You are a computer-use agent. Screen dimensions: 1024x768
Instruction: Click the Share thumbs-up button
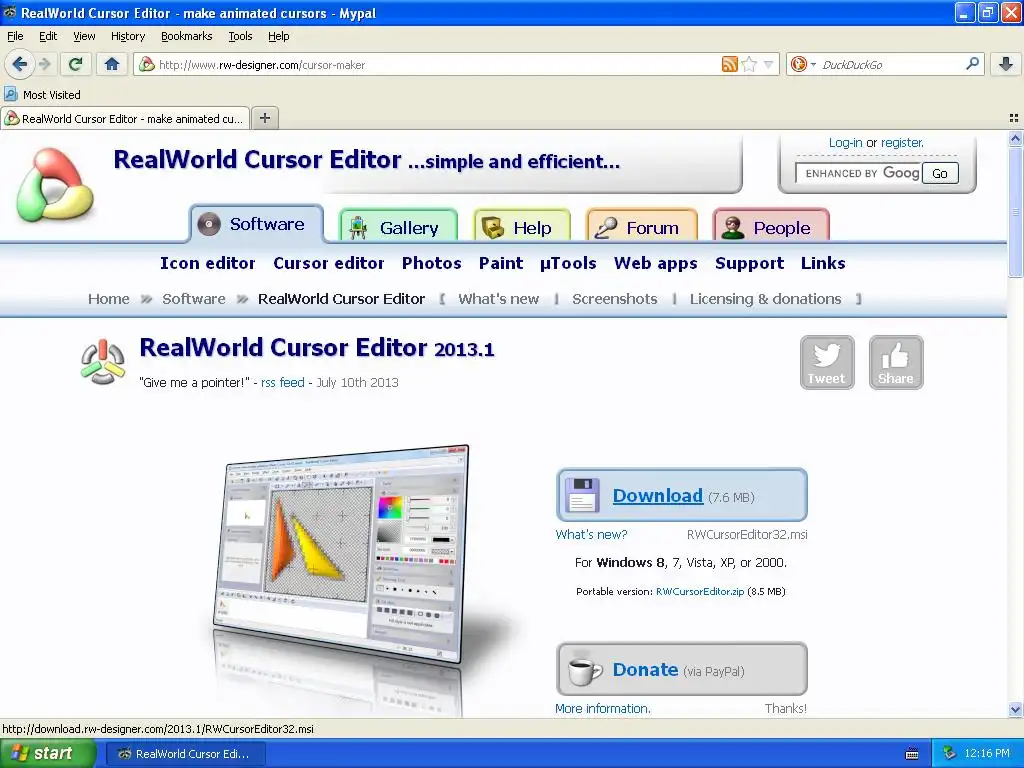(x=896, y=362)
